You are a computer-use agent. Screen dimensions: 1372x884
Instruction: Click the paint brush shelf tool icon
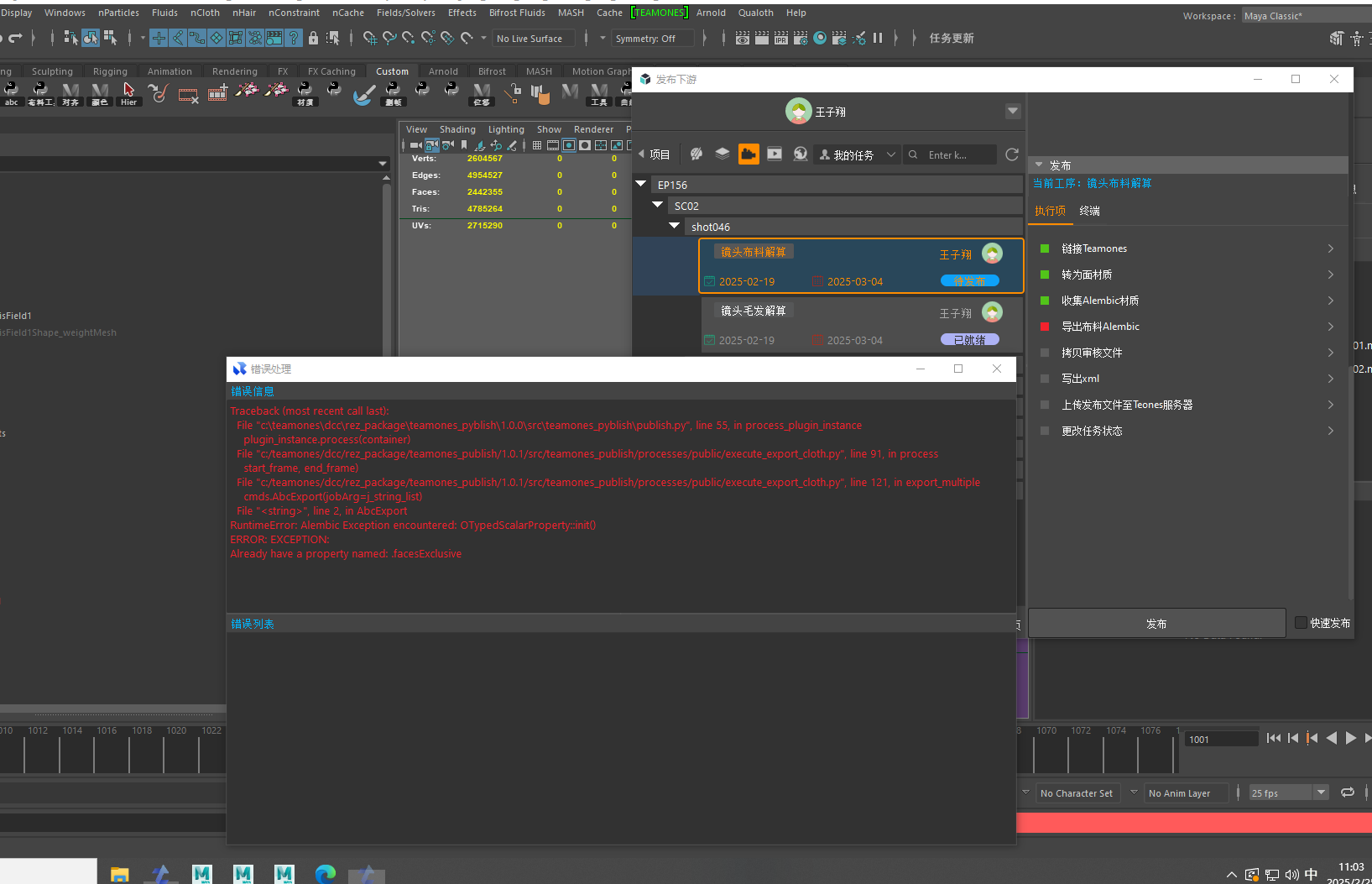[x=363, y=93]
